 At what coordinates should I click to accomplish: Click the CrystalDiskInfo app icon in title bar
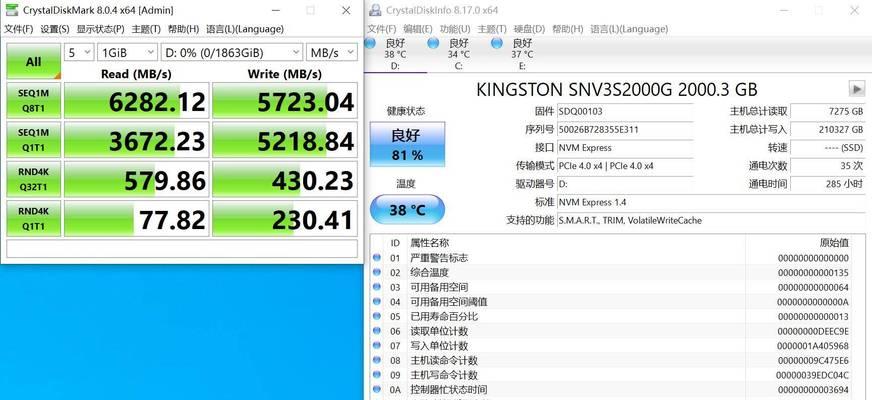click(376, 10)
